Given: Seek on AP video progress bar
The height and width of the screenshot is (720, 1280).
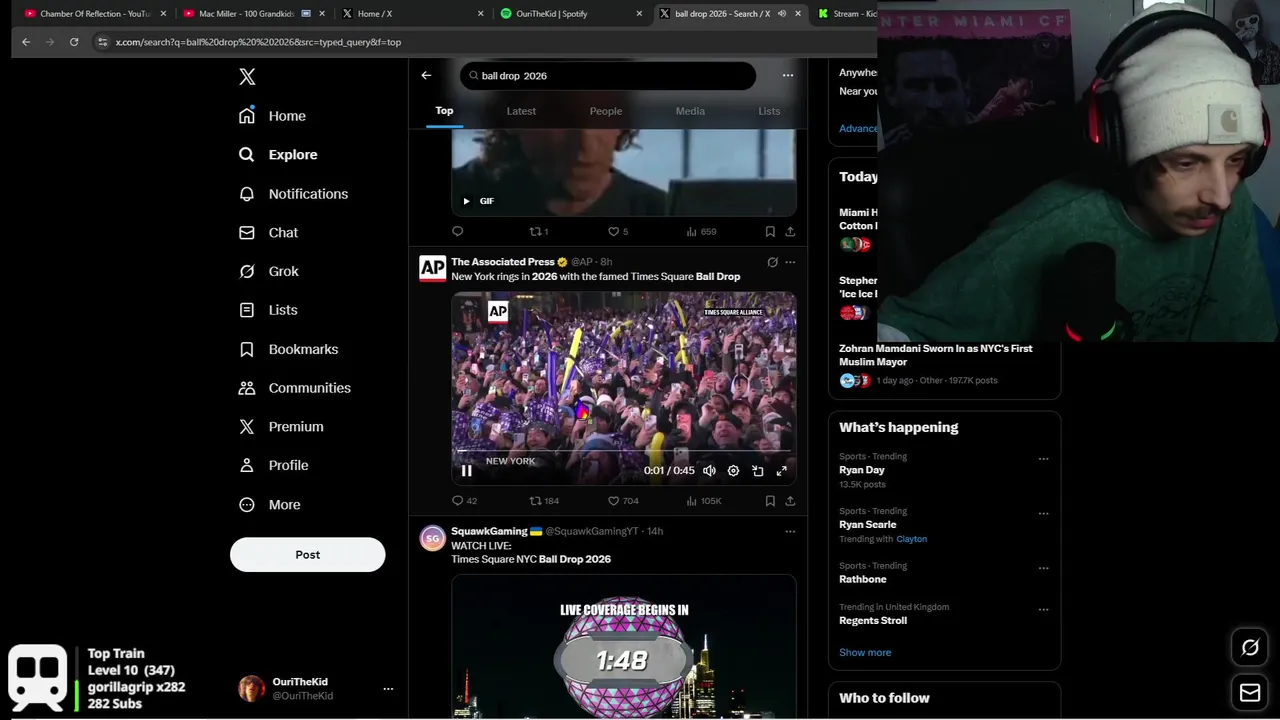Looking at the screenshot, I should pos(624,451).
